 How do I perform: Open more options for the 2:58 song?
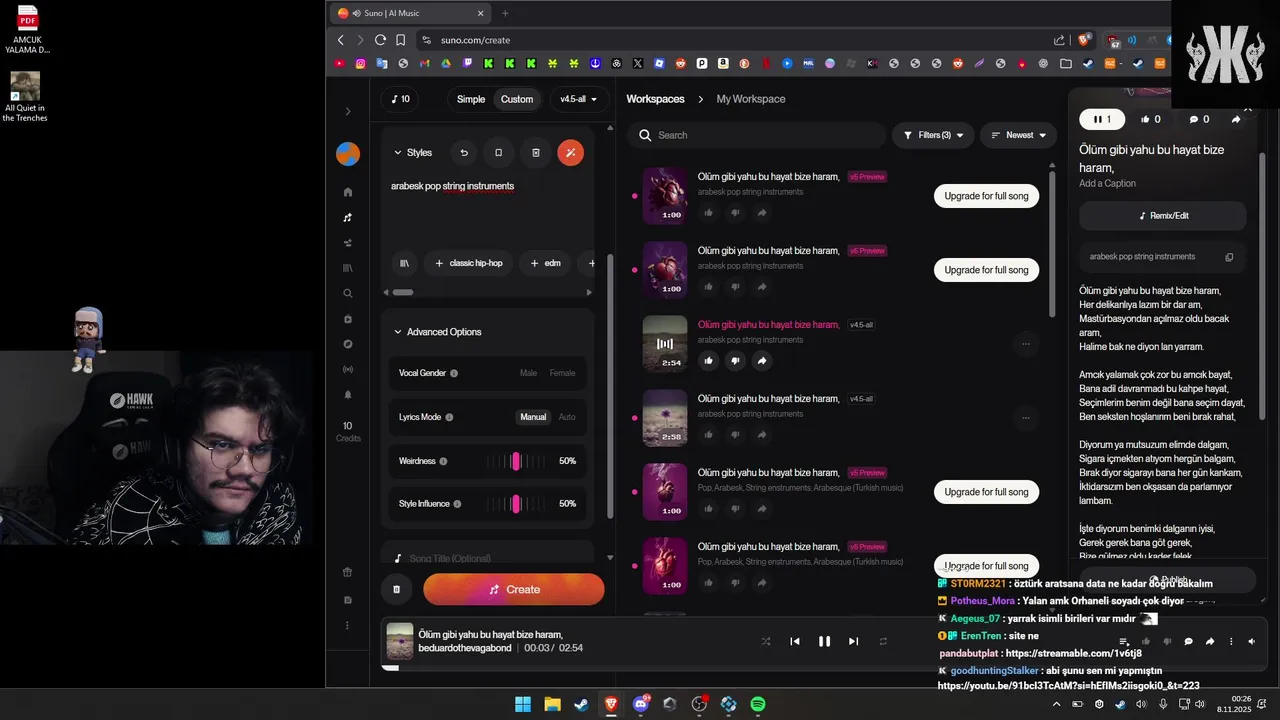[1025, 418]
